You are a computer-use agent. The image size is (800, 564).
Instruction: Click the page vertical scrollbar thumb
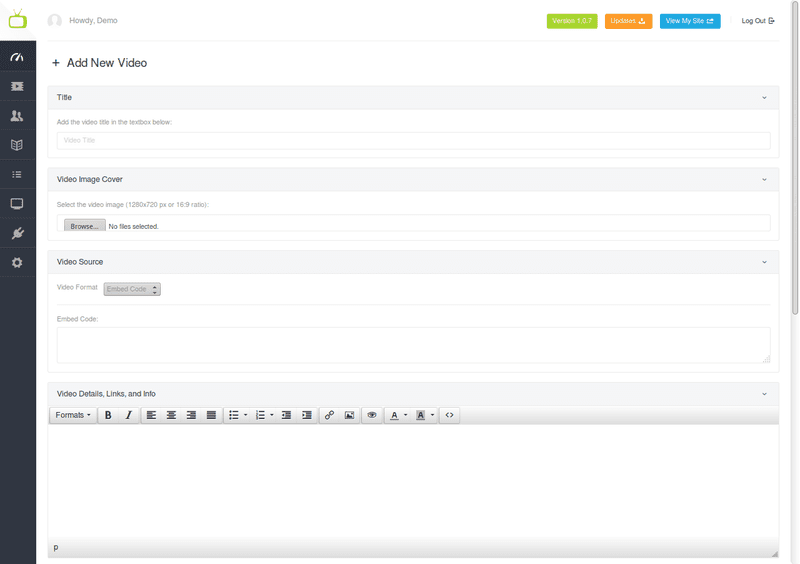click(794, 158)
